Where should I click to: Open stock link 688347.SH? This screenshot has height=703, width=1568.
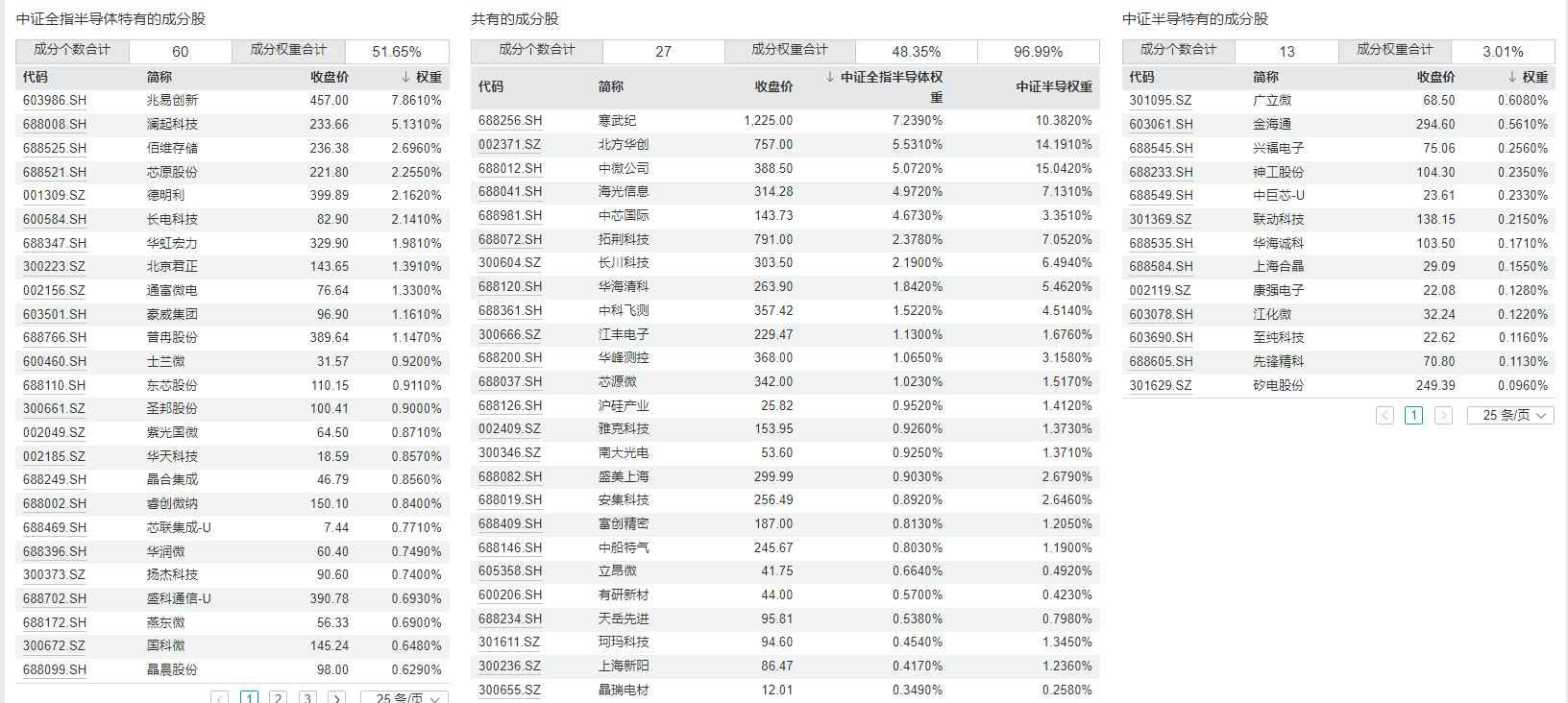[x=55, y=243]
